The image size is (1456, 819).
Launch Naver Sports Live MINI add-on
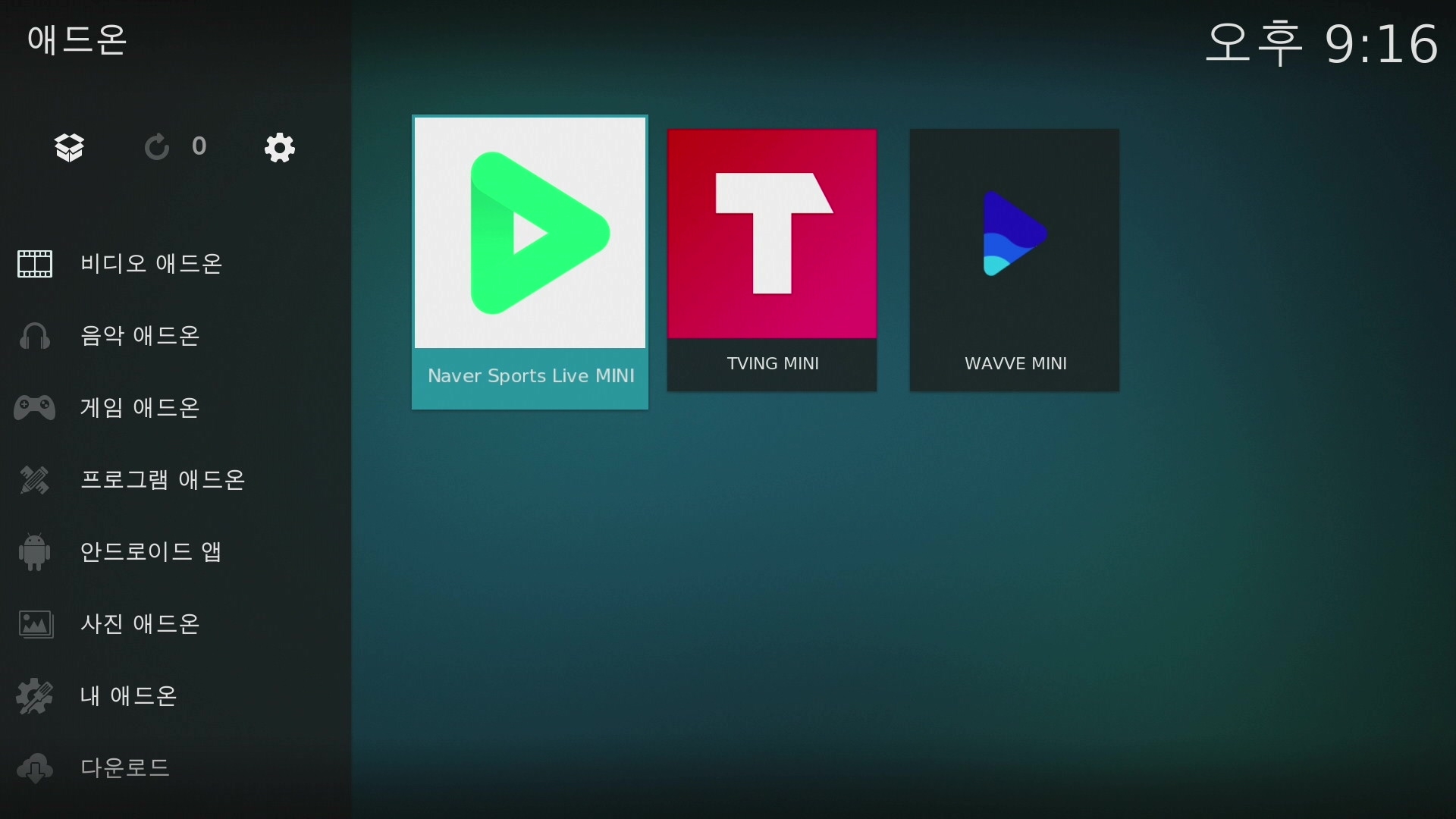pos(530,262)
